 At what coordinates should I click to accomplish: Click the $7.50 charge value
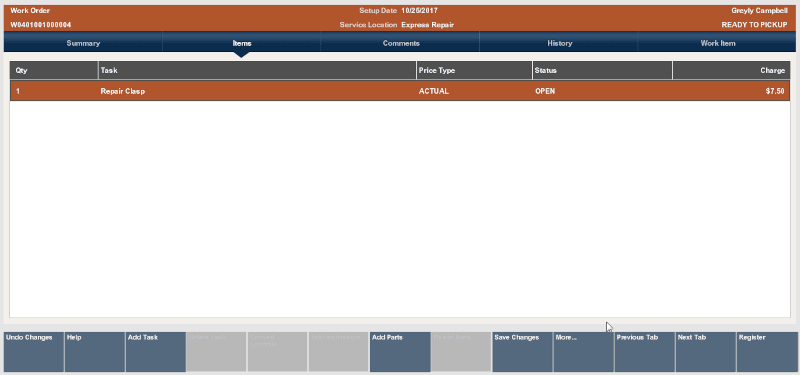[x=774, y=92]
